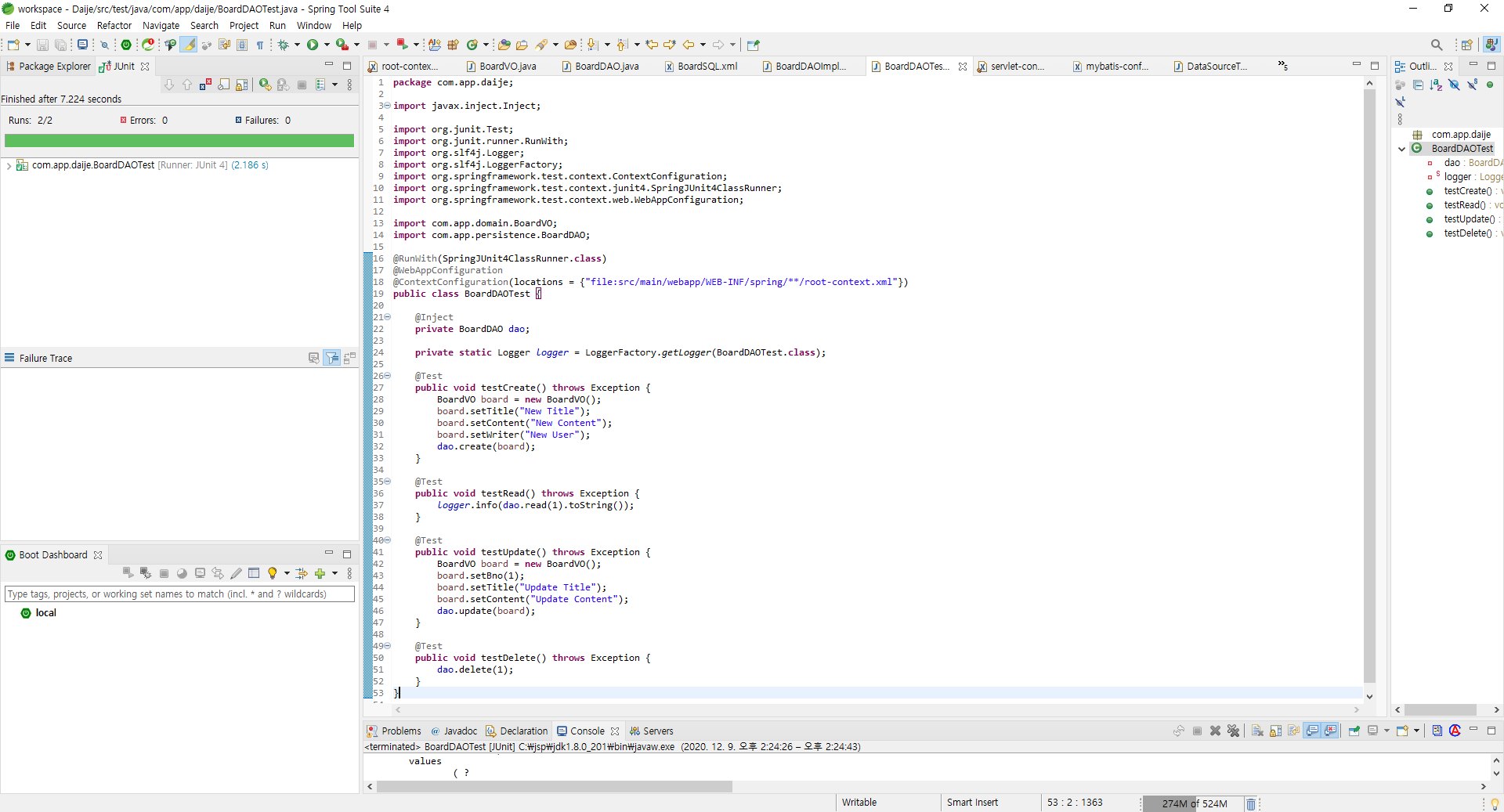Select local node in Boot Dashboard
Screen dimensions: 1504x812
(x=46, y=613)
